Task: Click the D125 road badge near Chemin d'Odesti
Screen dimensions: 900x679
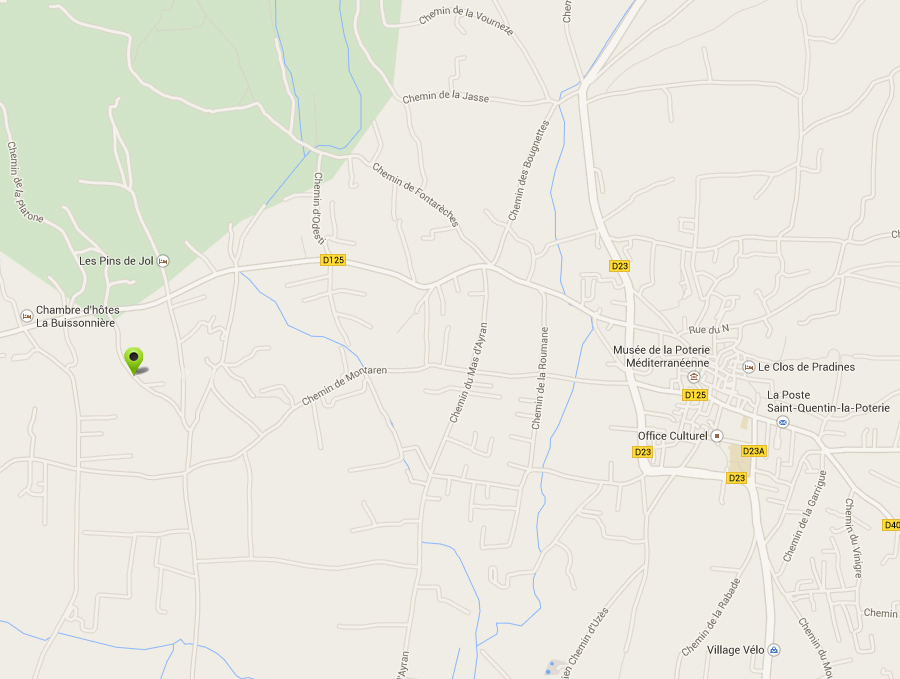Action: [333, 260]
